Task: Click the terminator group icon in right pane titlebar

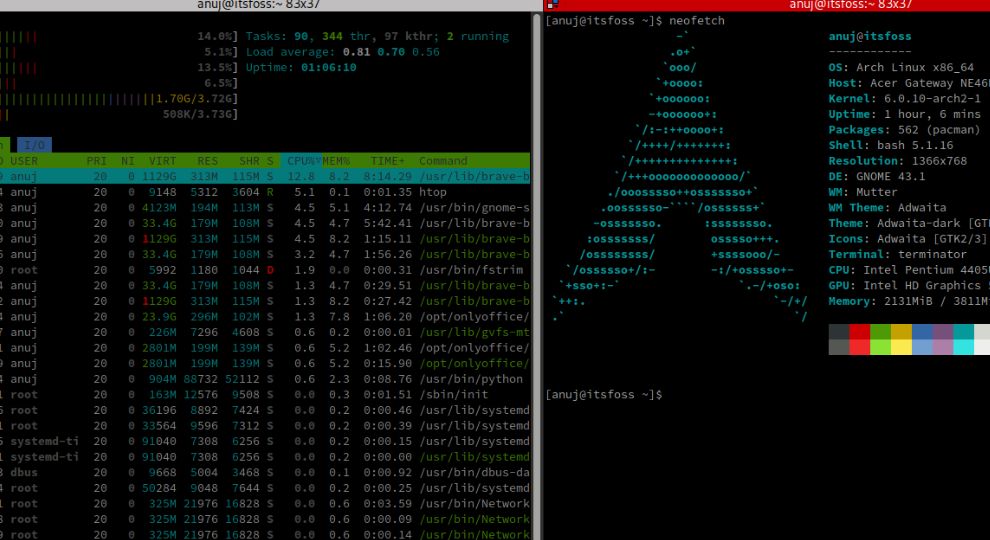Action: tap(552, 4)
